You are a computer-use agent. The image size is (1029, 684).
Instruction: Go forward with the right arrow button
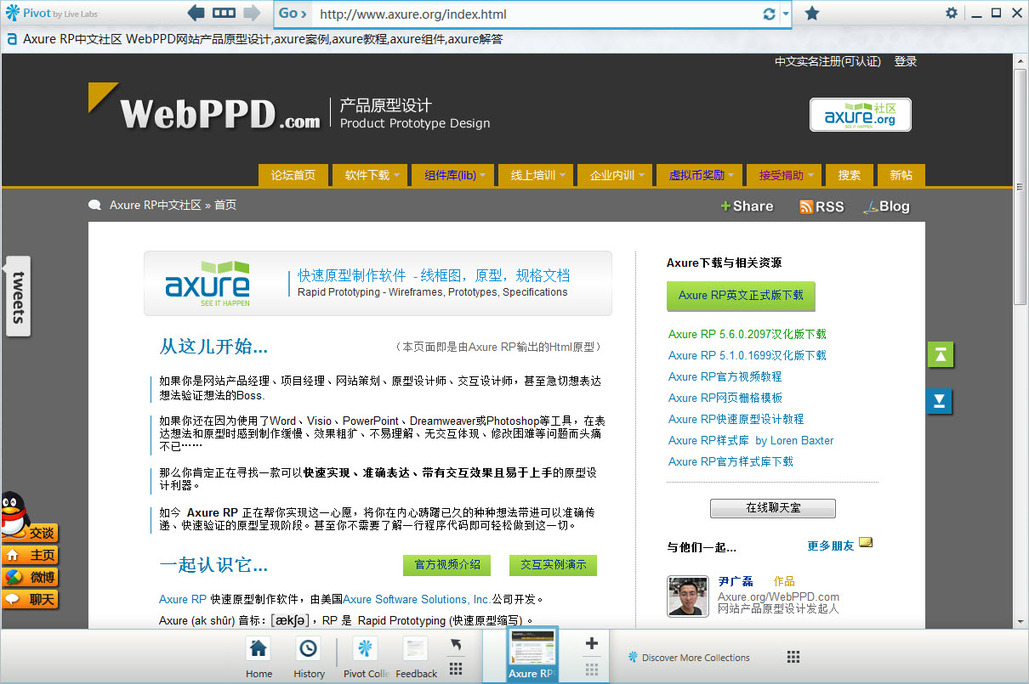click(252, 12)
